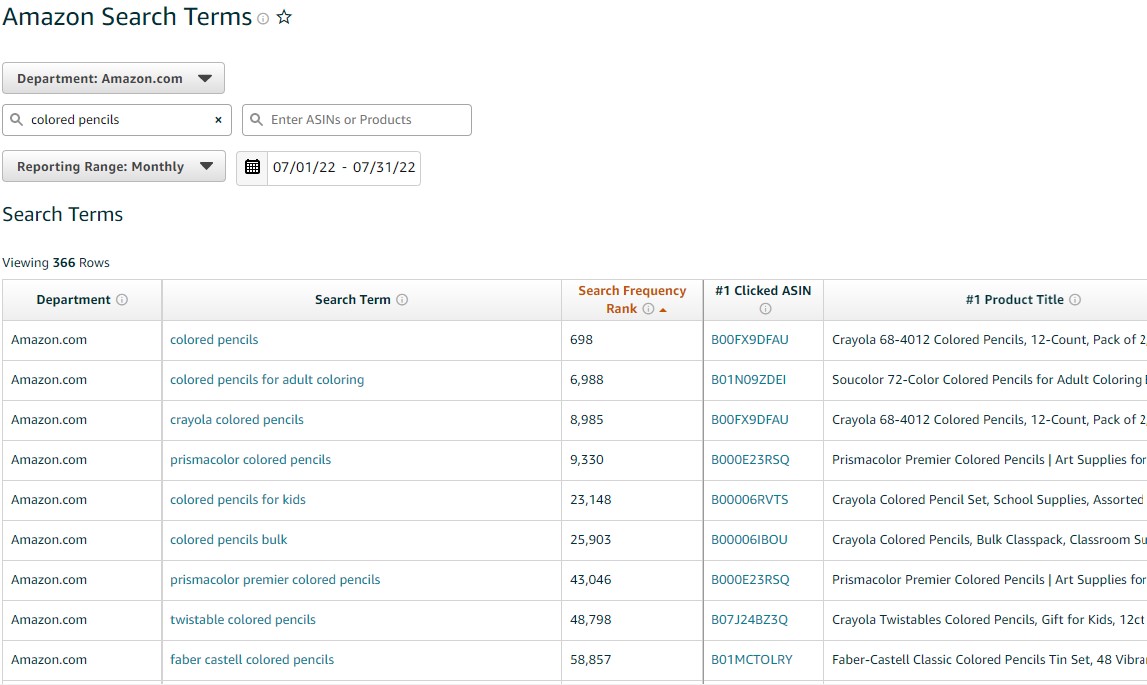Open ASIN B00FX9DFAU in crayola colored pencils row
The height and width of the screenshot is (685, 1147).
coord(750,420)
